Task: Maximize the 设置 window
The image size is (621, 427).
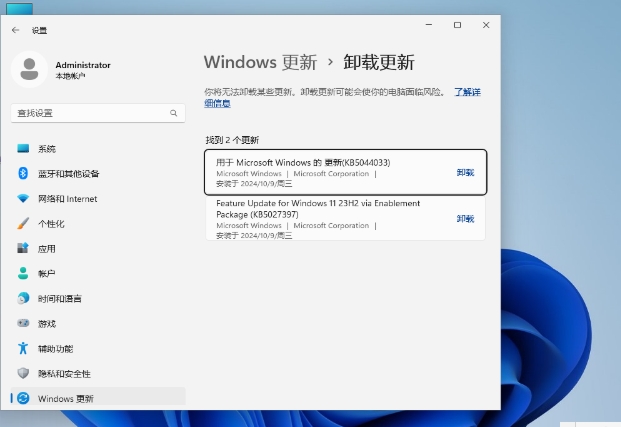Action: (x=457, y=25)
